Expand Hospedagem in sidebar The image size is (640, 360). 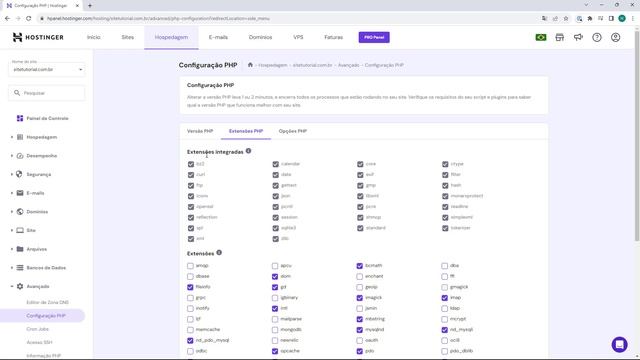coord(12,137)
